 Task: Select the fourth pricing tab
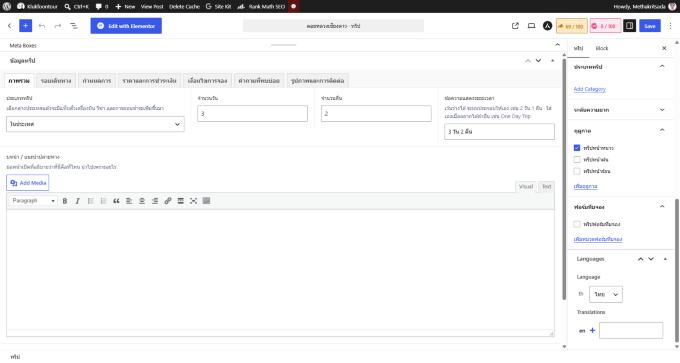click(x=149, y=81)
